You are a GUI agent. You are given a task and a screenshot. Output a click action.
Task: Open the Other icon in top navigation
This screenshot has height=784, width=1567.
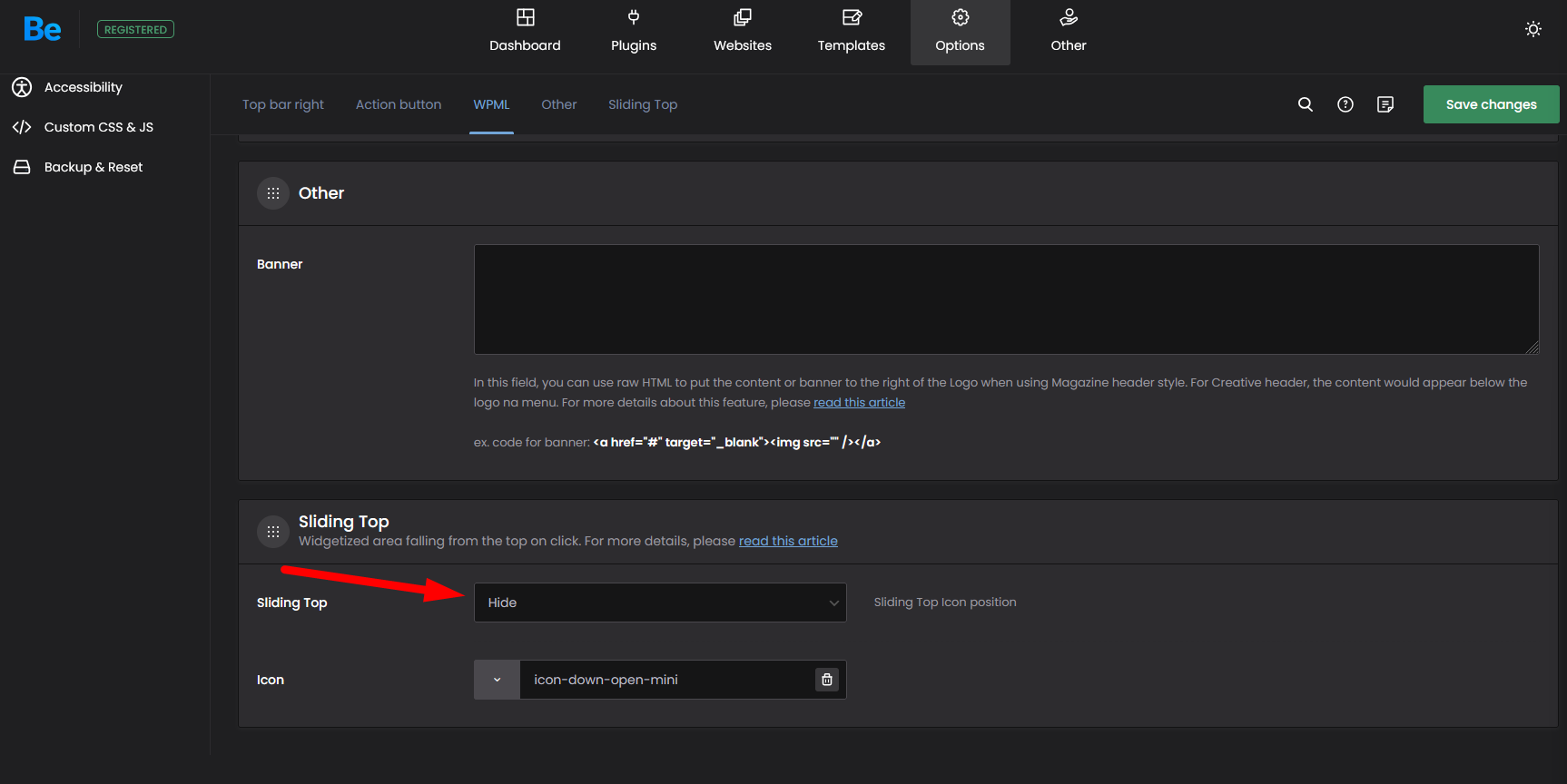click(x=1069, y=17)
